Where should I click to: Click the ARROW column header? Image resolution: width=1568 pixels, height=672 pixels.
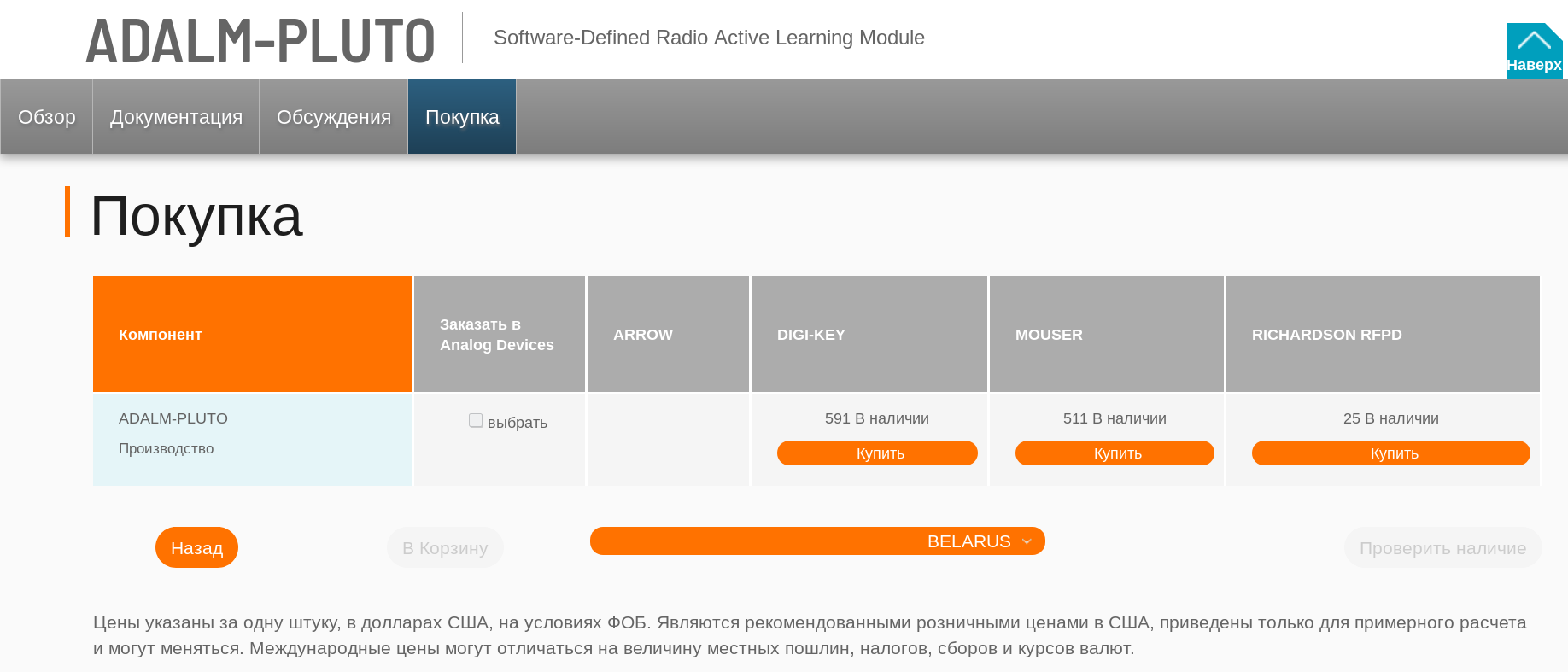(643, 335)
